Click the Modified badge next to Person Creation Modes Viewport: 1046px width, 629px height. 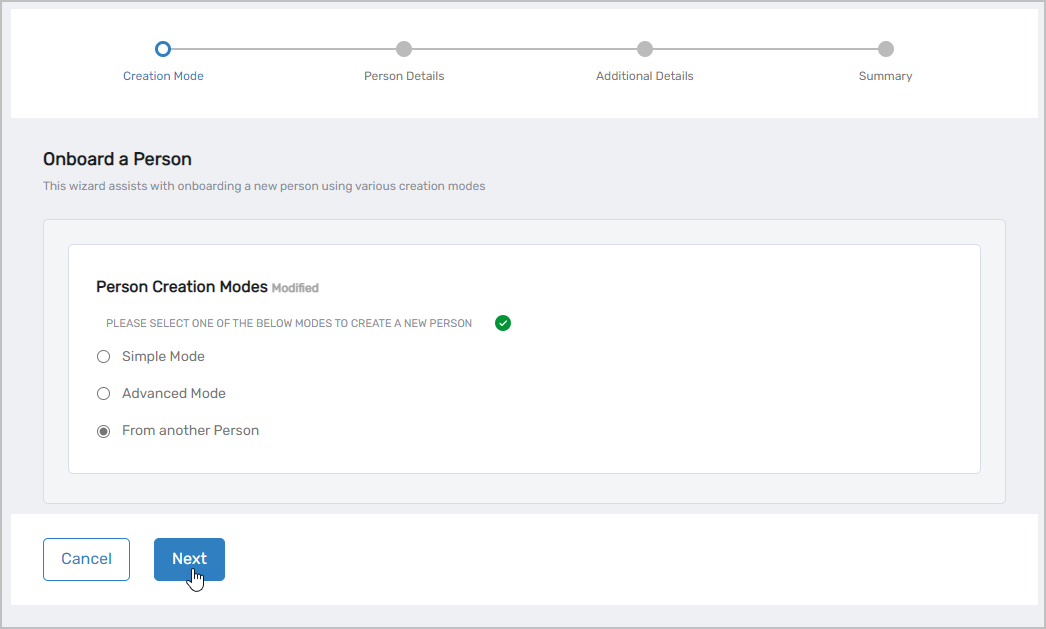(295, 287)
